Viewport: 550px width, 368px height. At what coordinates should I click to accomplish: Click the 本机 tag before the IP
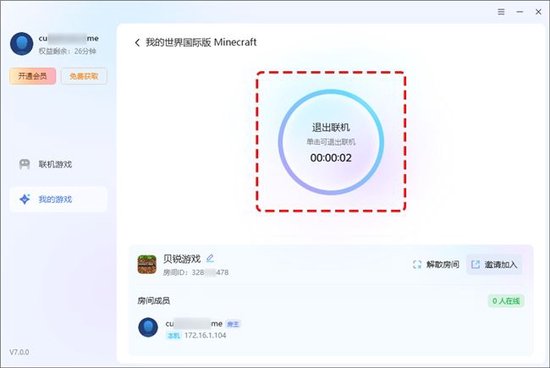tap(173, 336)
